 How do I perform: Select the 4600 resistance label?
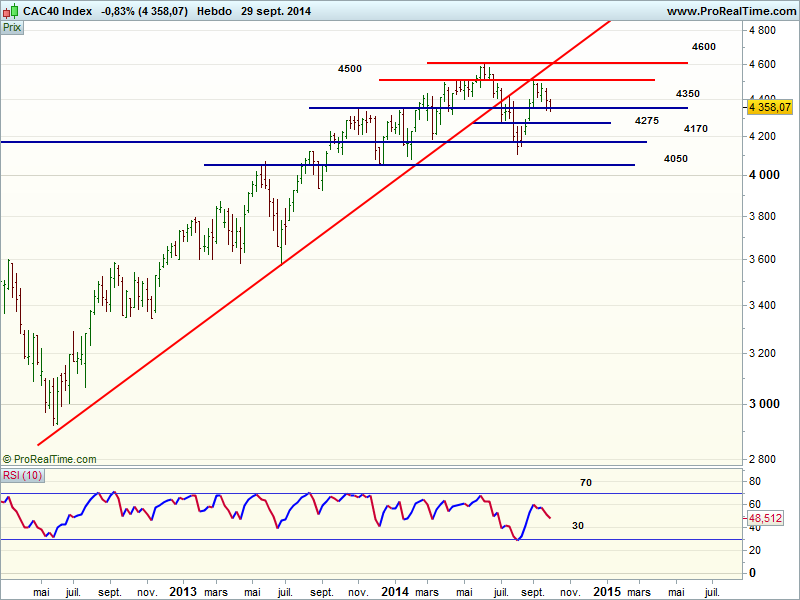click(703, 47)
